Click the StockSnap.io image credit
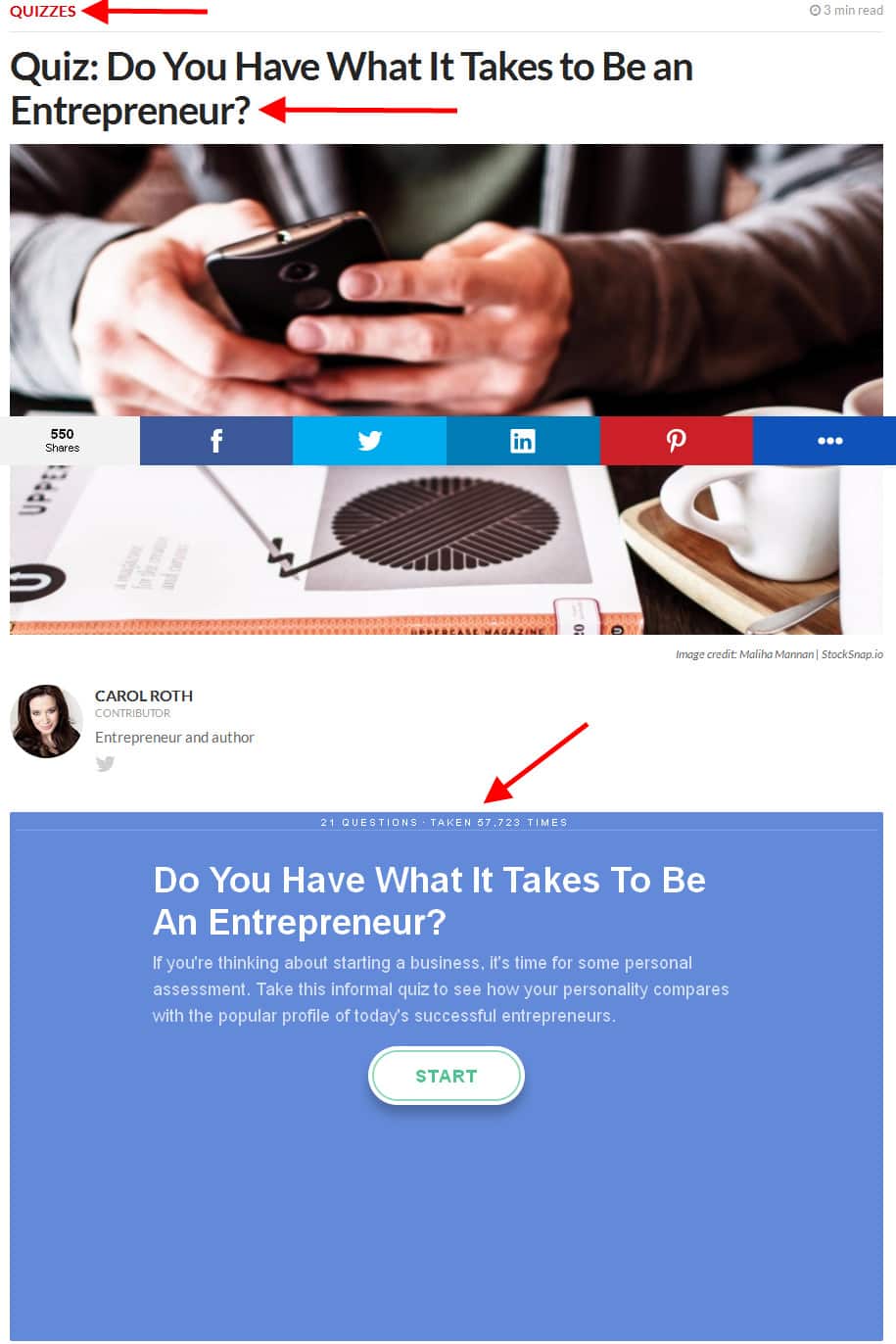This screenshot has width=896, height=1344. (x=852, y=654)
